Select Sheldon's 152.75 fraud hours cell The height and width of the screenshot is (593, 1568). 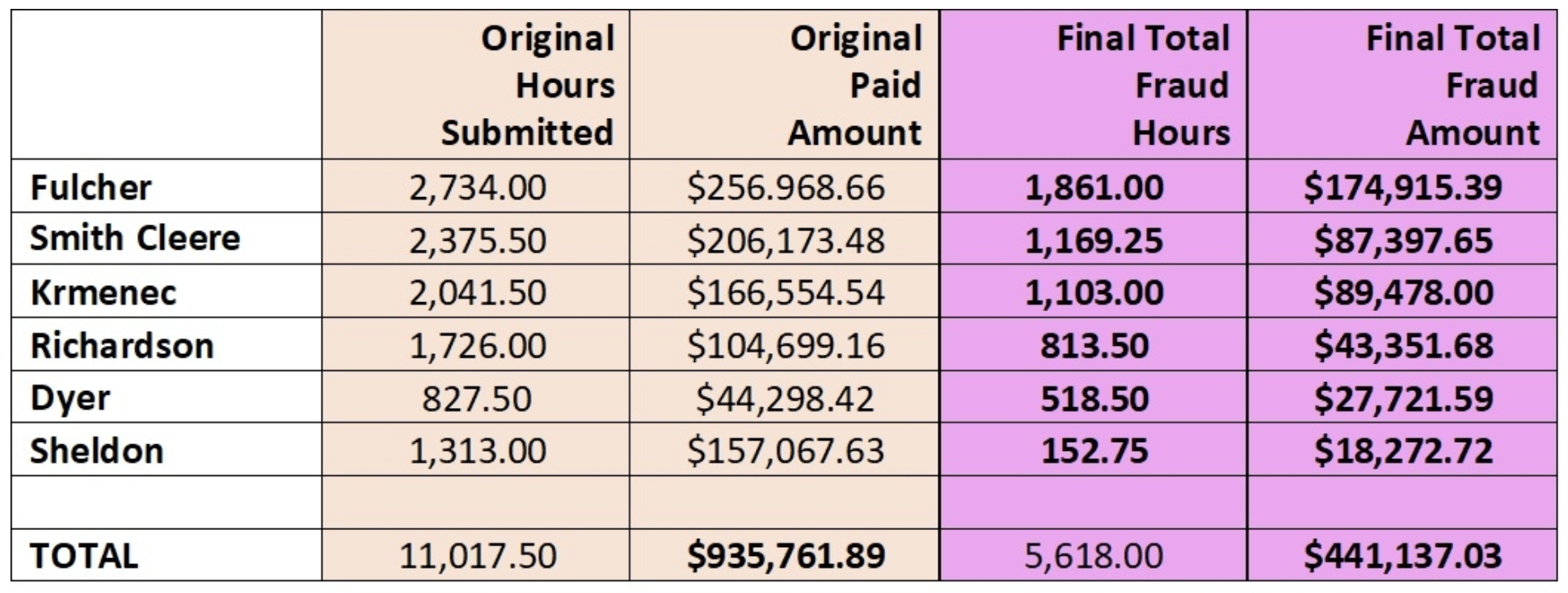coord(1094,449)
